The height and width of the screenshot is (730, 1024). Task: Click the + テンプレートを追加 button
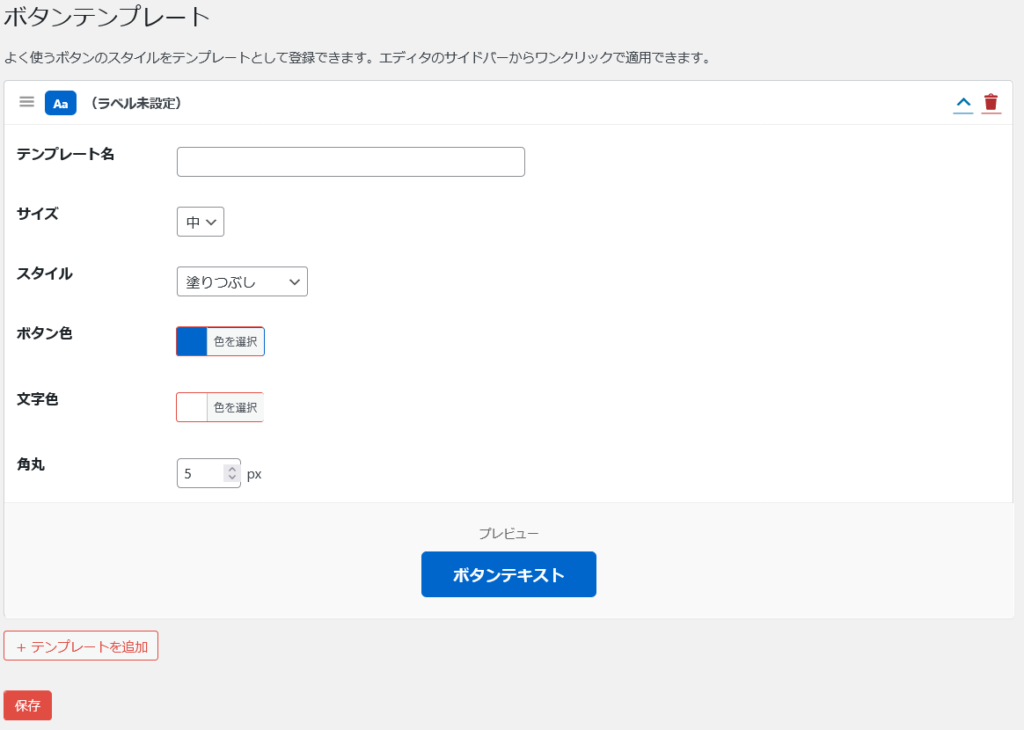81,646
